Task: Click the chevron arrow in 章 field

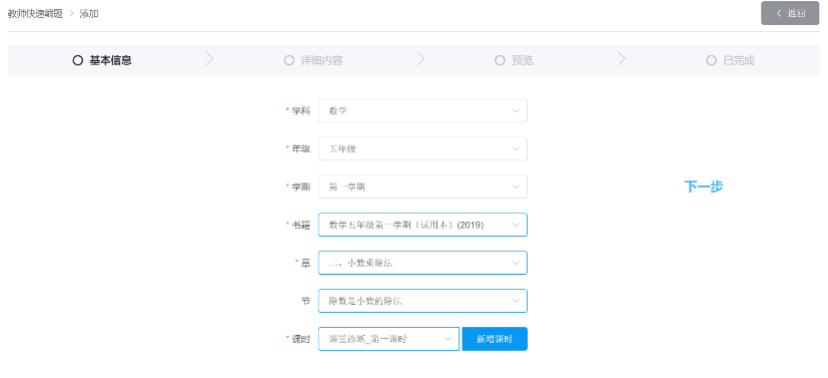Action: click(516, 263)
